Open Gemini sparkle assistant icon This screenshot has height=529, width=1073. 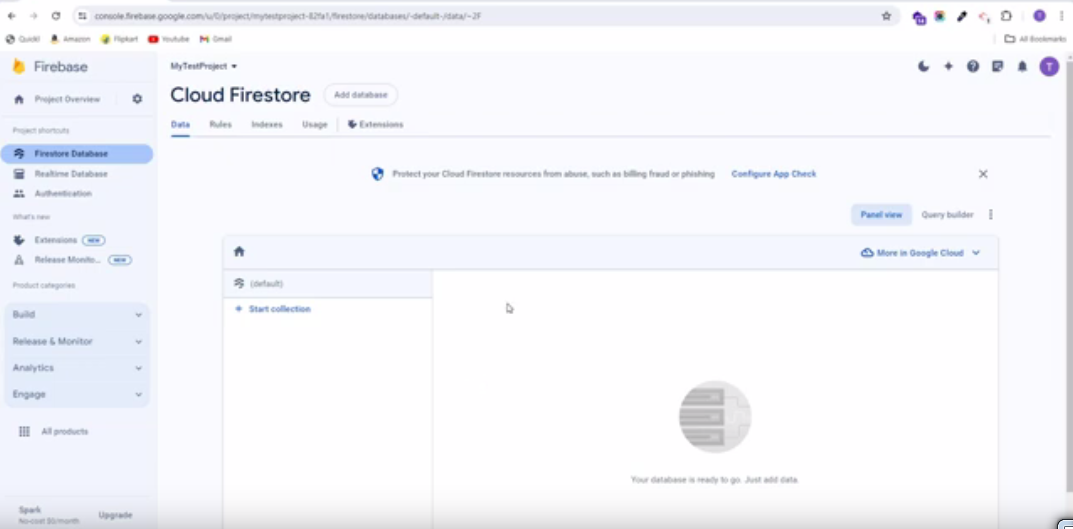[948, 66]
